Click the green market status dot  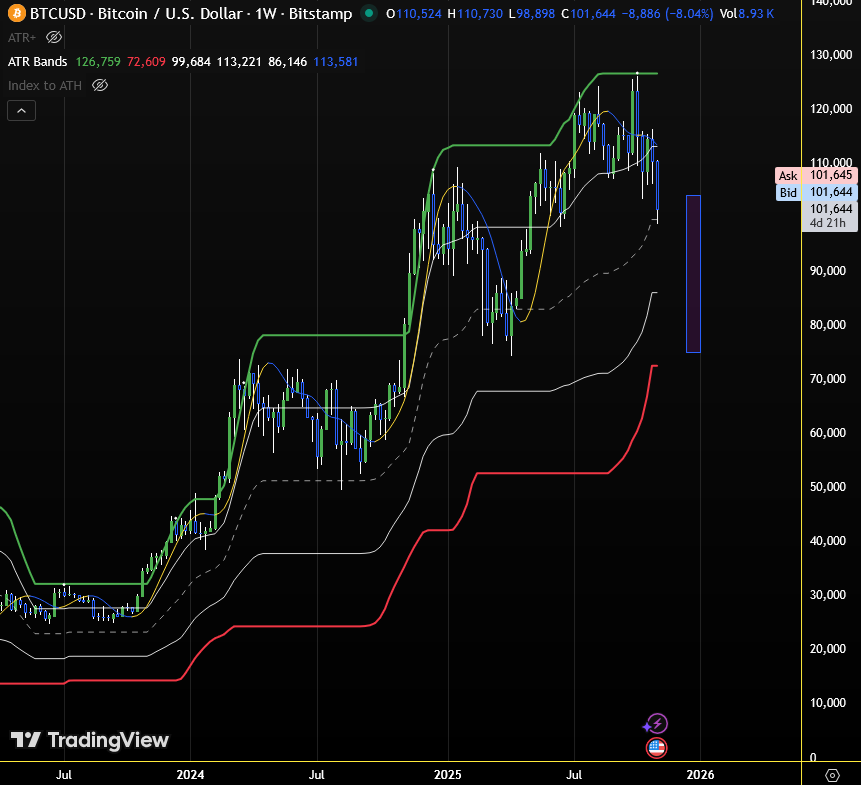(x=368, y=13)
